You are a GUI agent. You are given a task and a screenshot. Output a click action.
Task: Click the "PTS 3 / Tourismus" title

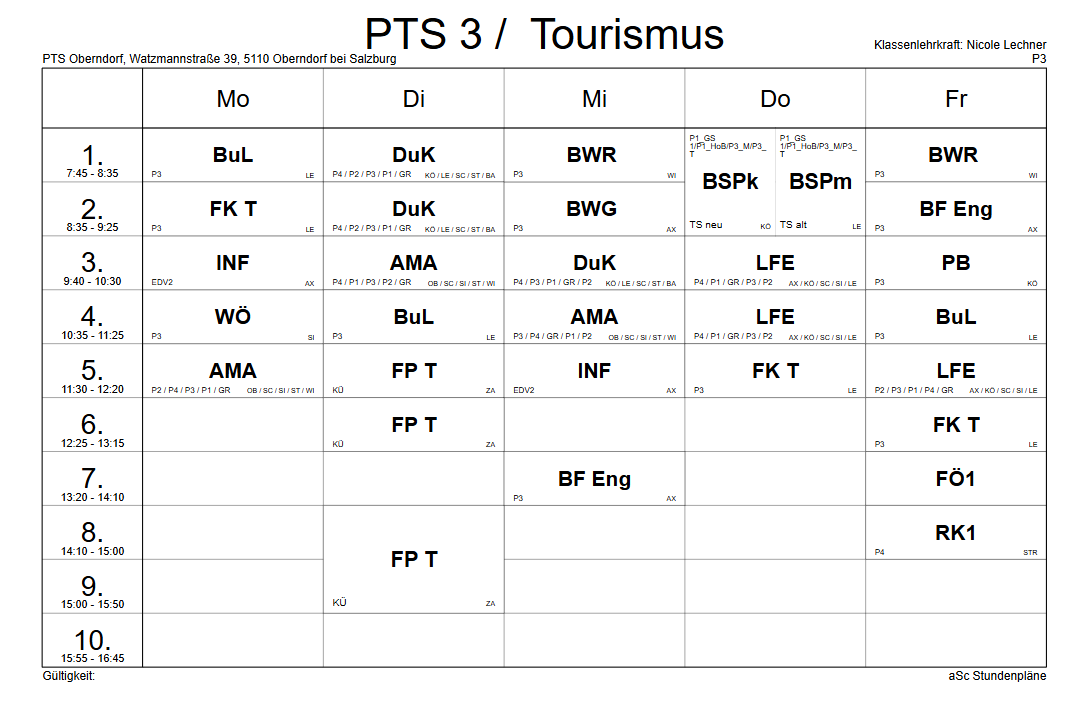(x=544, y=34)
